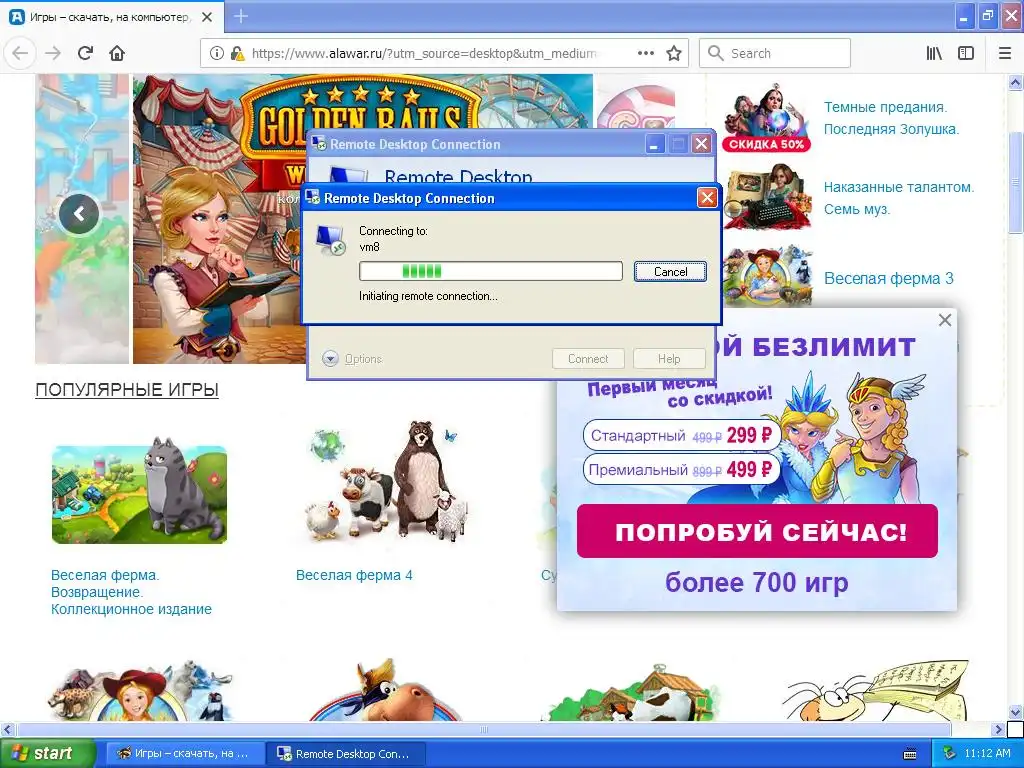Click the horizontal scrollbar left arrow
The width and height of the screenshot is (1024, 768).
pos(7,729)
